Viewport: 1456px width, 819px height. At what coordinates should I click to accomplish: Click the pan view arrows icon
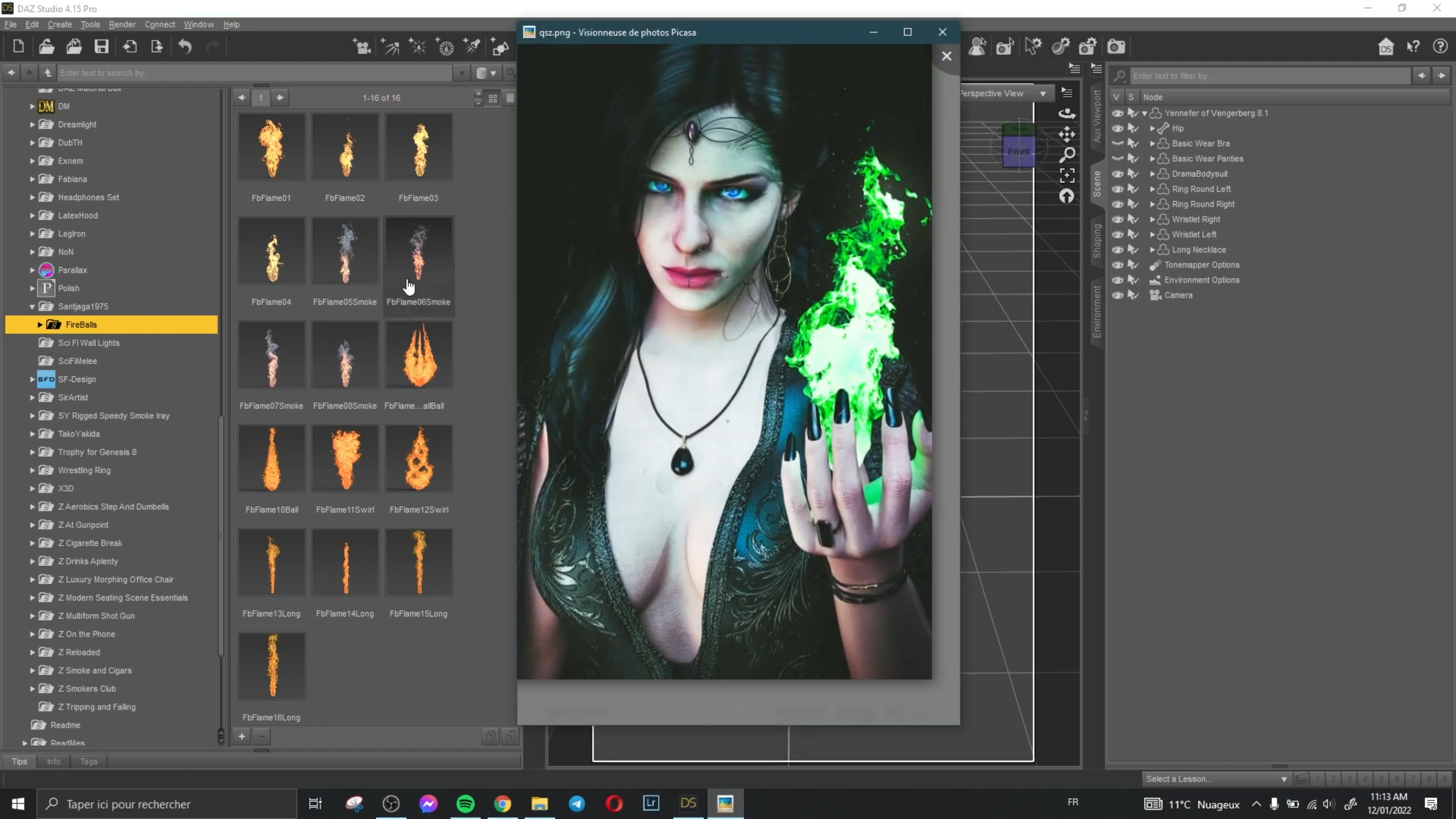[1067, 134]
